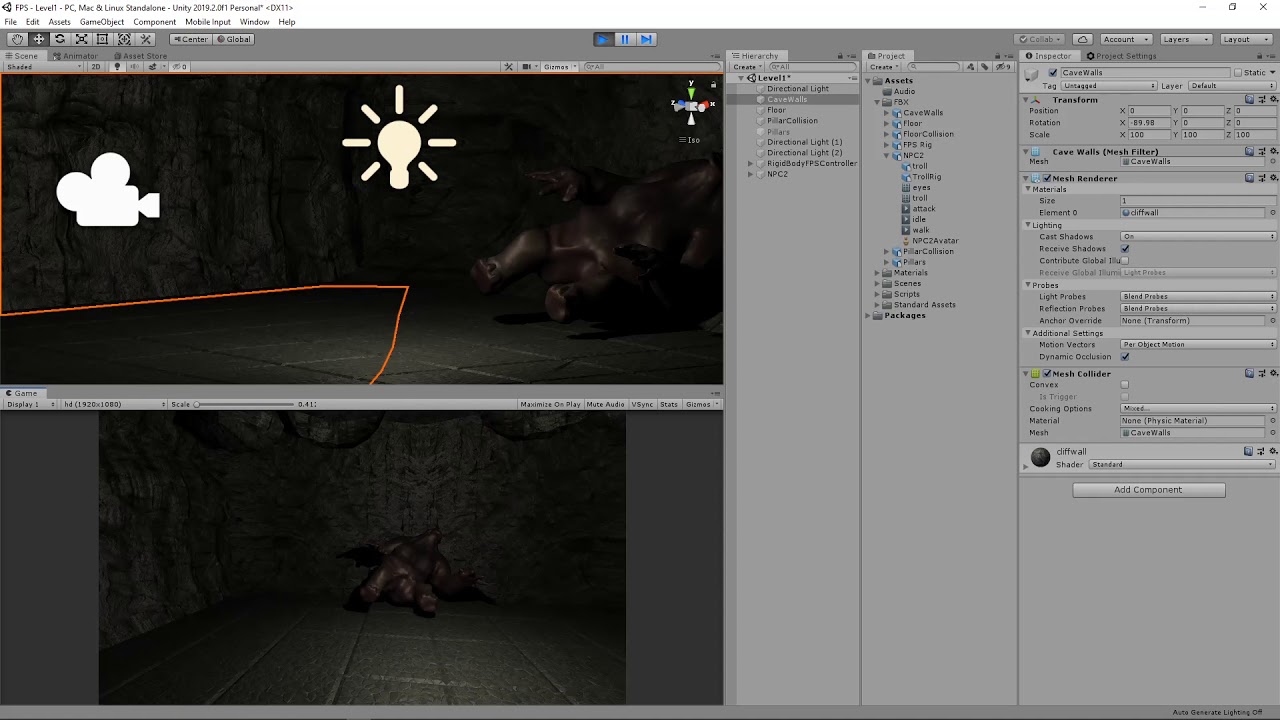Viewport: 1280px width, 720px height.
Task: Switch to the Animator tab
Action: pyautogui.click(x=76, y=56)
